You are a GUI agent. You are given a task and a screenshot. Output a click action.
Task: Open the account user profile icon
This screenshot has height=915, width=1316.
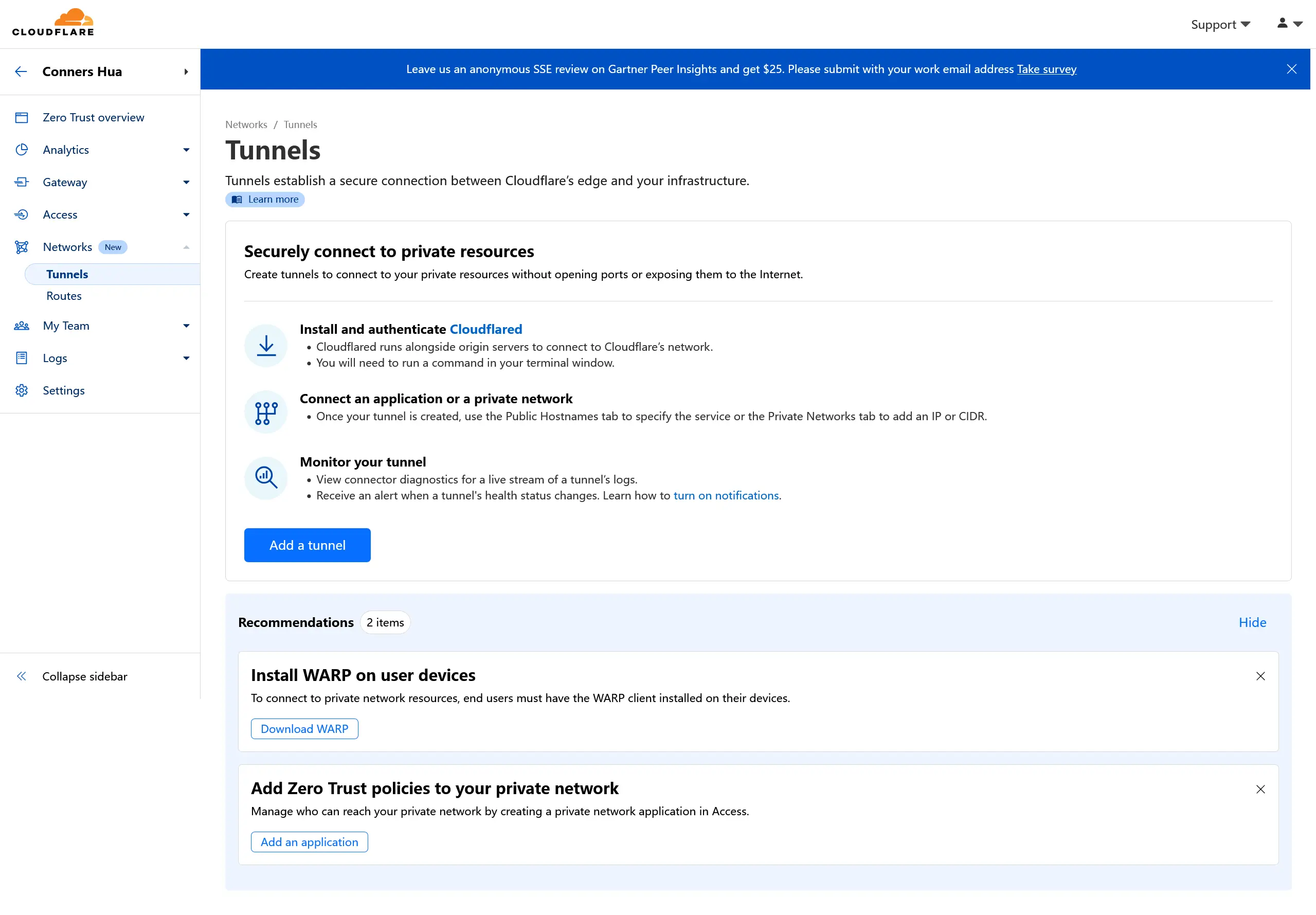click(x=1282, y=24)
